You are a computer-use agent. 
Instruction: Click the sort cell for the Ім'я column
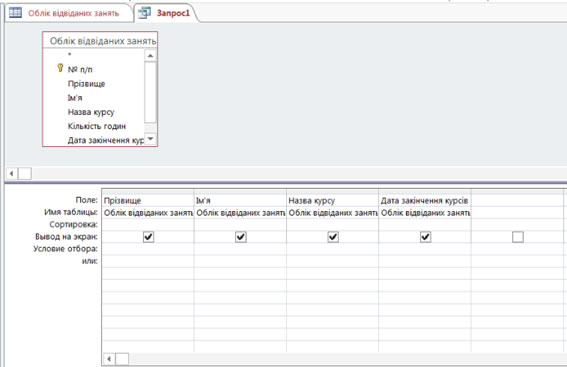coord(240,225)
